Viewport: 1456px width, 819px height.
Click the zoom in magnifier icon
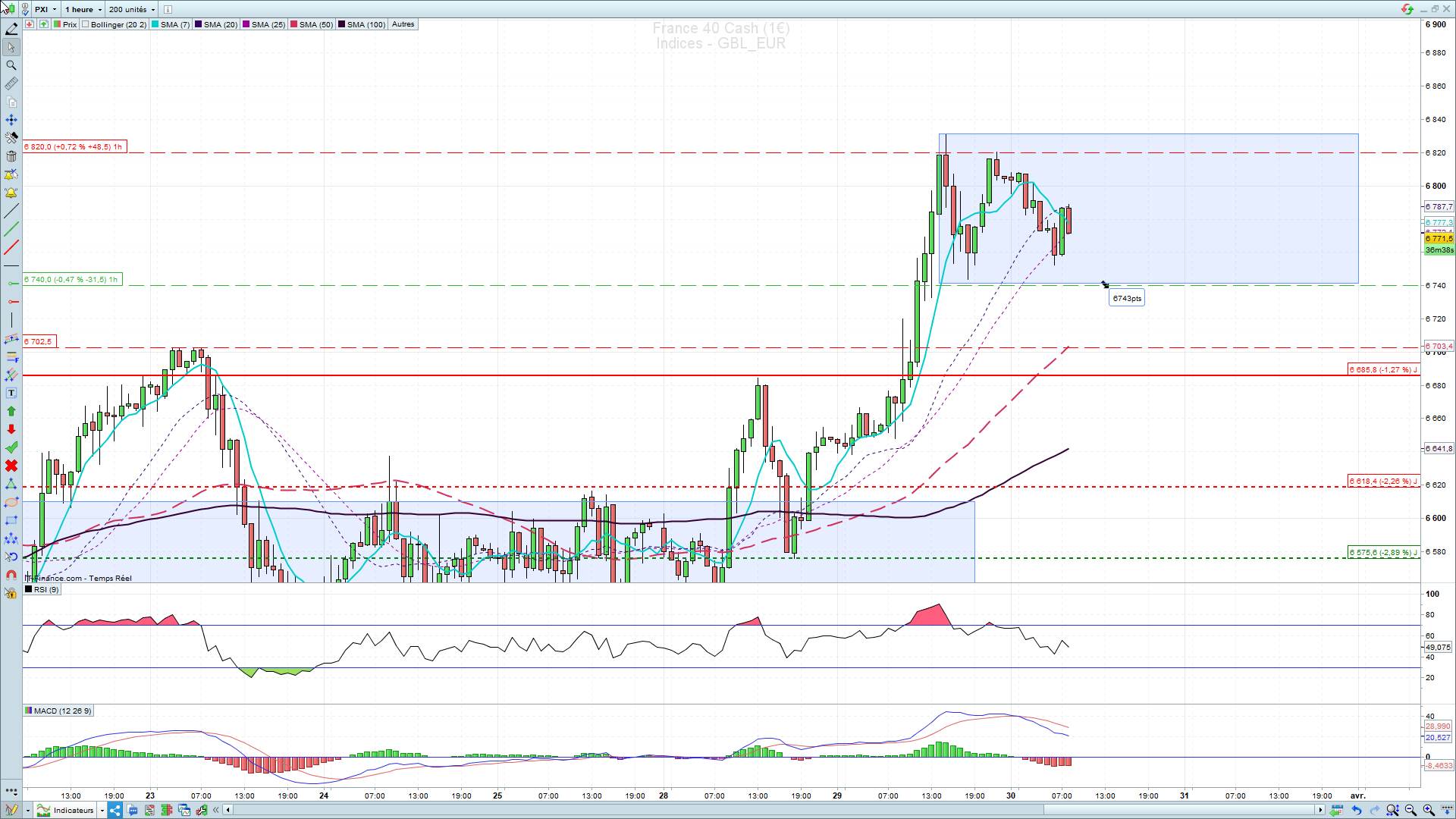pos(1429,810)
